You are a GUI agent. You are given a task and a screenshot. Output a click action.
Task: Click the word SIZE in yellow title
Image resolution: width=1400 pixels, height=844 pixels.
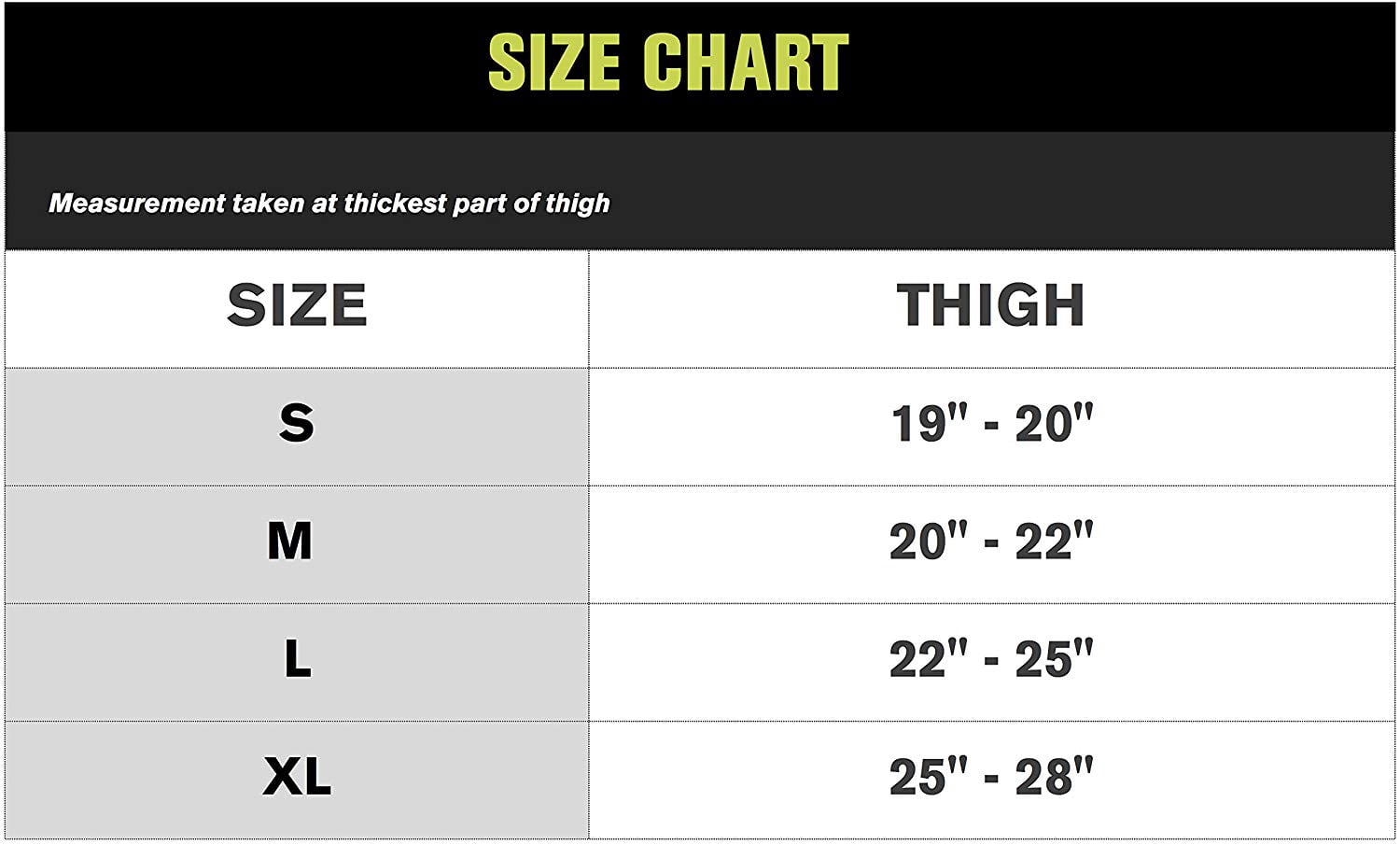(554, 63)
